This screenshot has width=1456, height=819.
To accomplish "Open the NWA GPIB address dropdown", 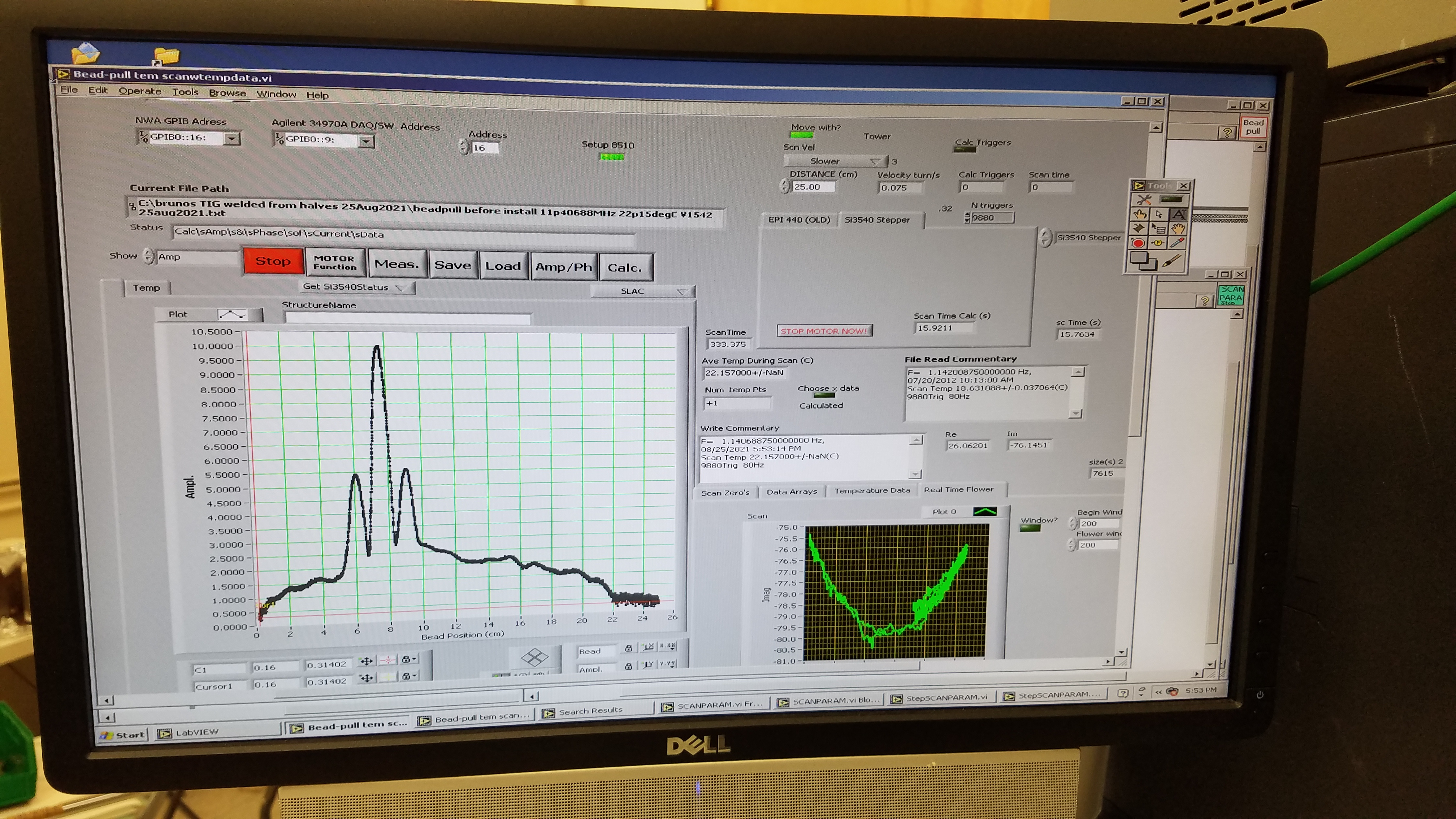I will pyautogui.click(x=231, y=138).
